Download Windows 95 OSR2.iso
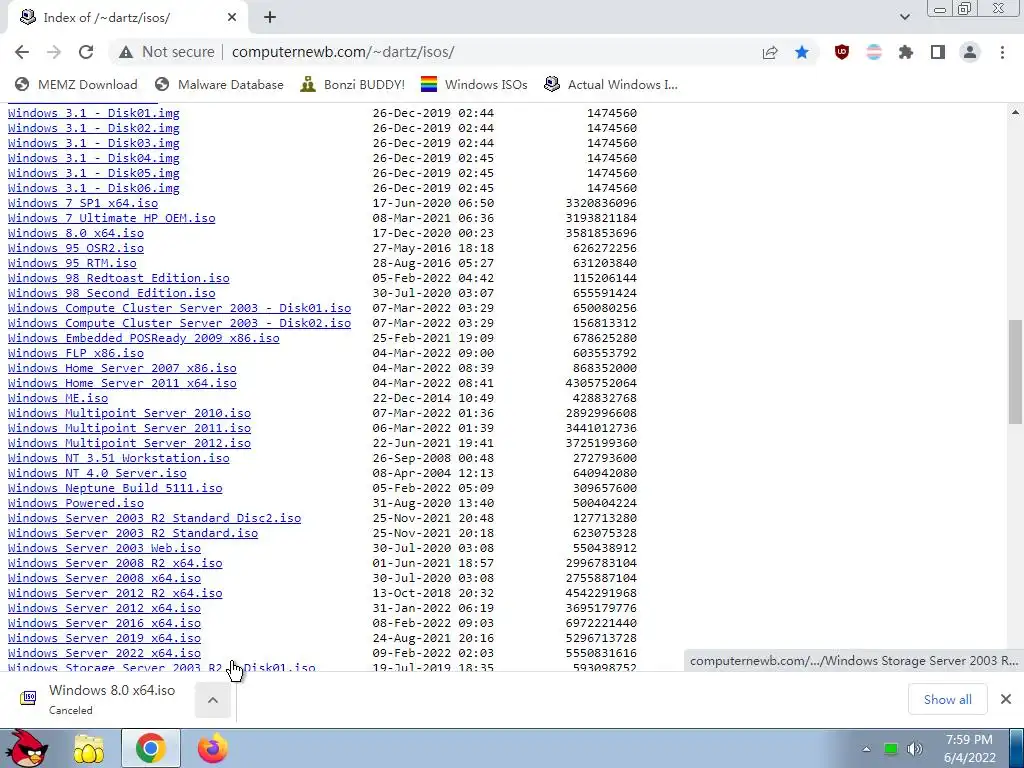Screen dimensions: 1024x768 pos(76,248)
